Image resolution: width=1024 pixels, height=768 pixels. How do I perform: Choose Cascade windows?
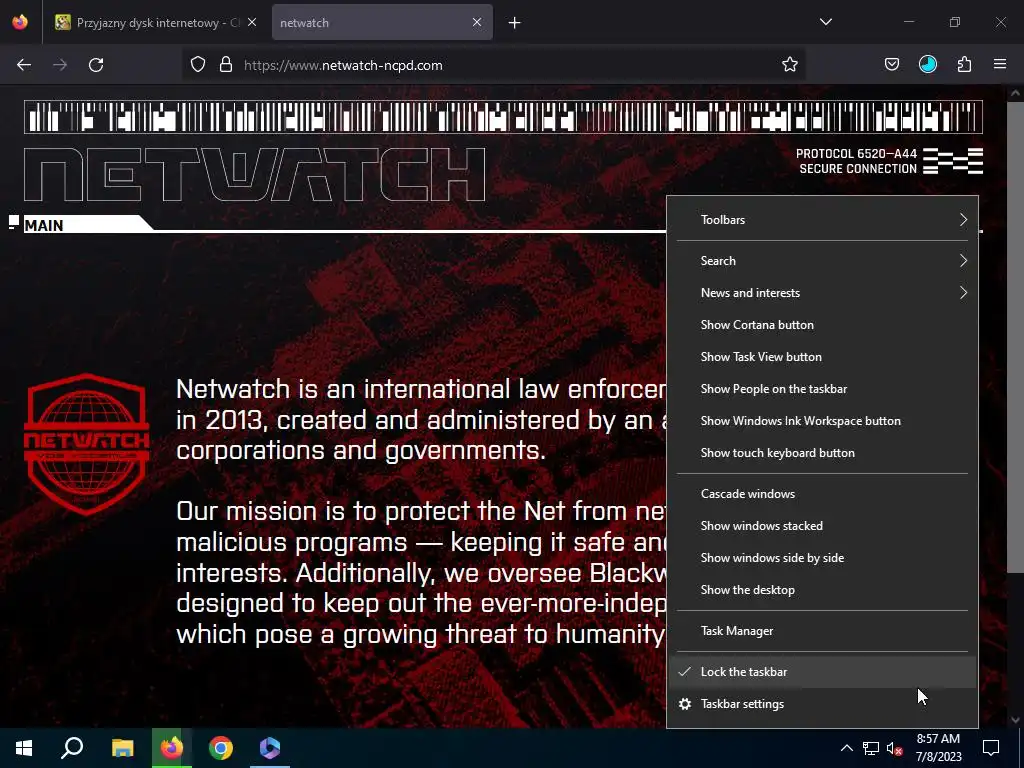point(822,494)
